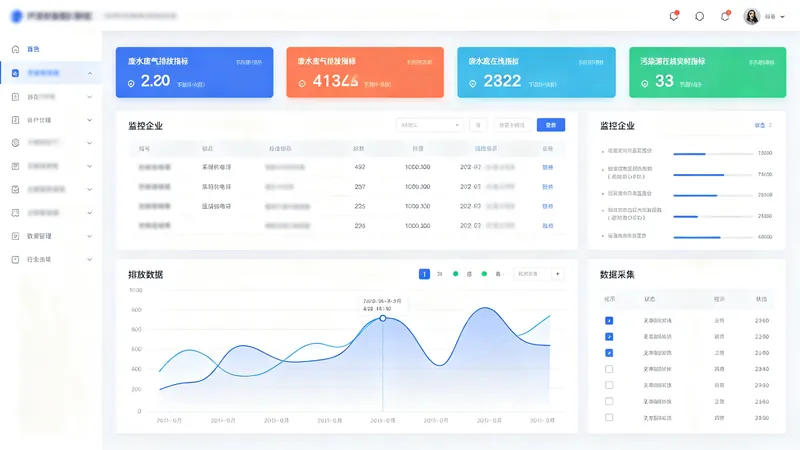The height and width of the screenshot is (450, 800).
Task: Click the user avatar picture in the header
Action: pos(752,16)
